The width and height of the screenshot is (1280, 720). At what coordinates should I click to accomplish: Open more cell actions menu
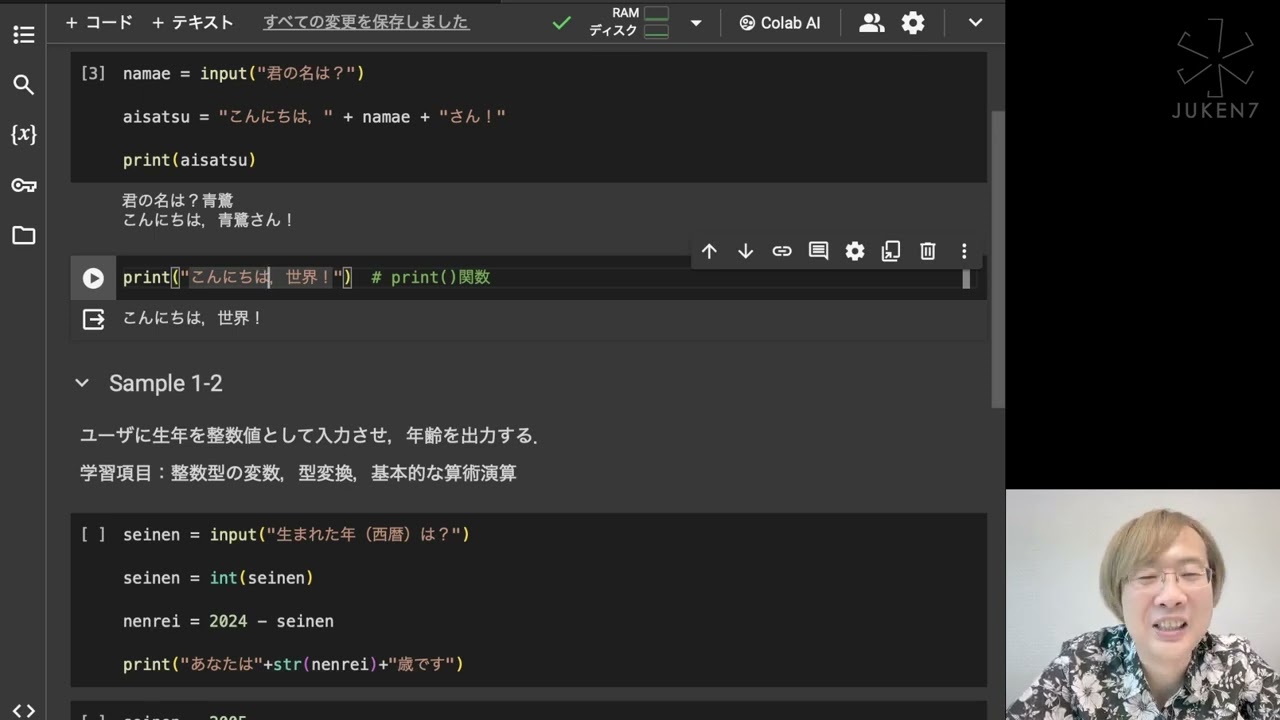pos(964,251)
